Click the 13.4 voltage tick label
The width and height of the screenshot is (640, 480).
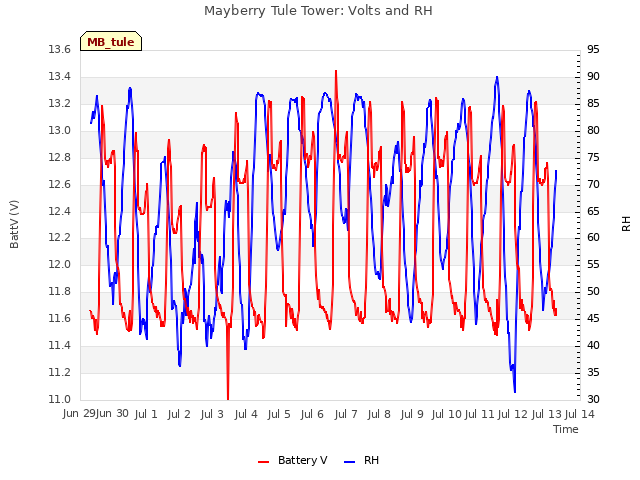60,76
